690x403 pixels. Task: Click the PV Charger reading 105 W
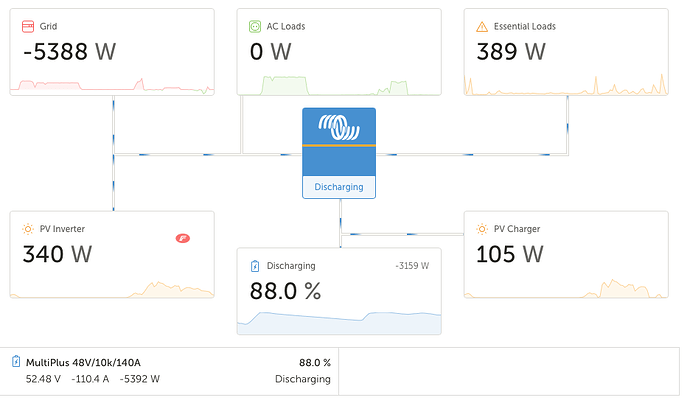tap(510, 254)
